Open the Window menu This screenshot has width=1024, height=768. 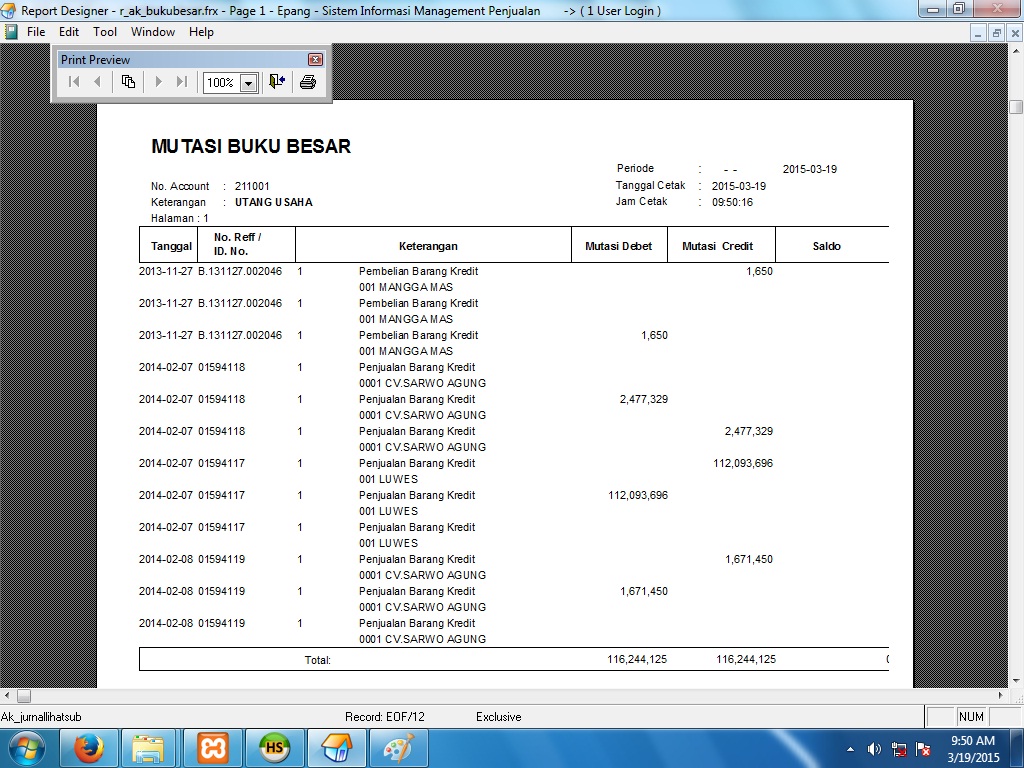click(x=153, y=32)
